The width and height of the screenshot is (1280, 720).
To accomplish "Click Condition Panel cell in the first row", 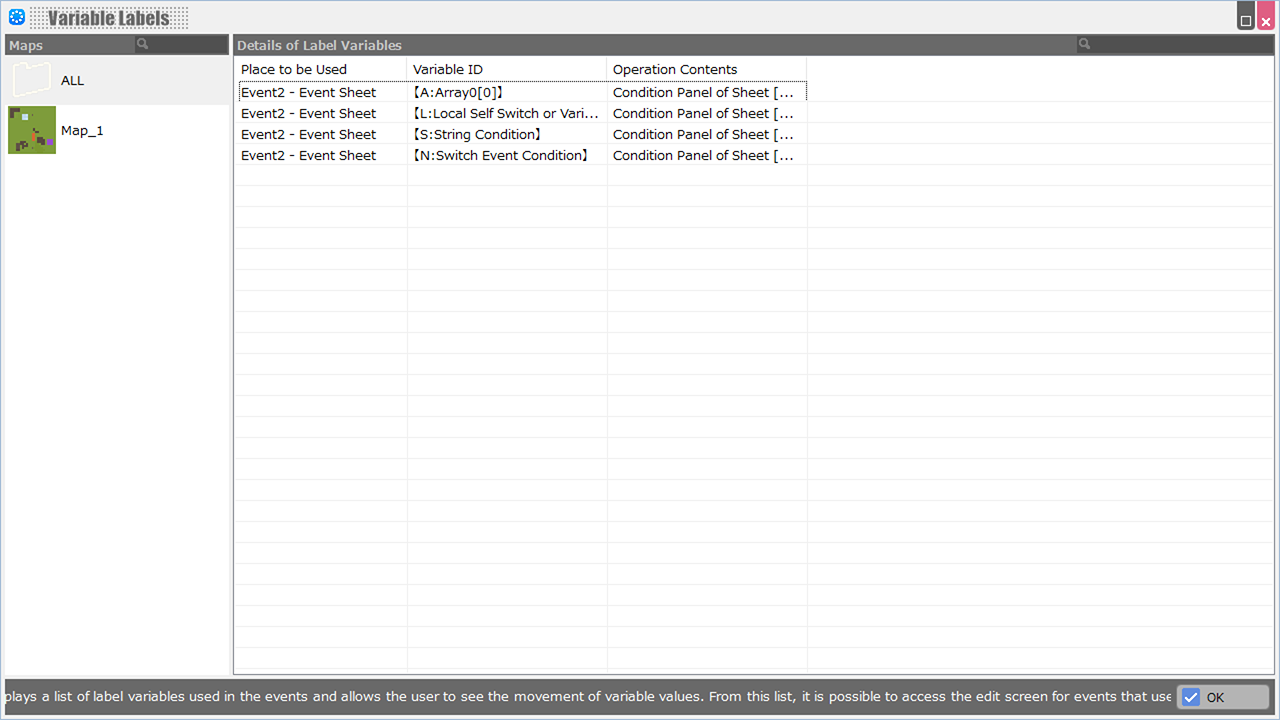I will 703,92.
